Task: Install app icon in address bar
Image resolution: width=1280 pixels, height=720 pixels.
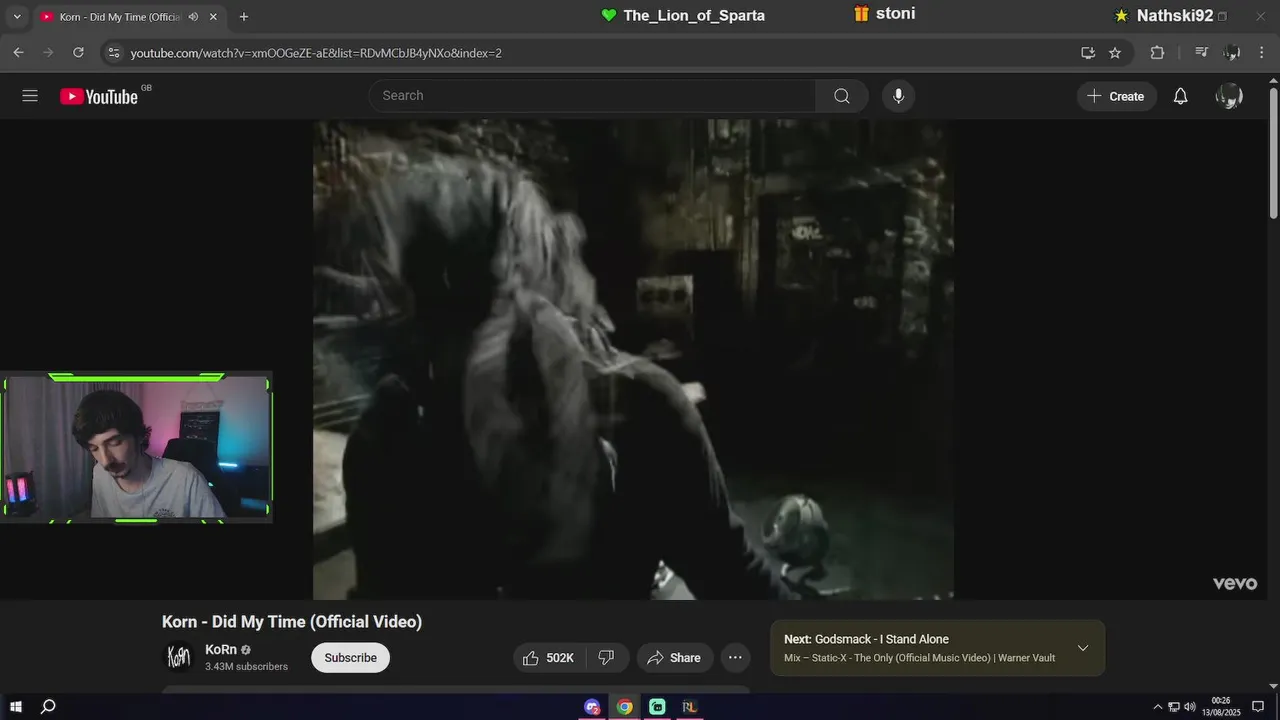Action: click(x=1088, y=53)
